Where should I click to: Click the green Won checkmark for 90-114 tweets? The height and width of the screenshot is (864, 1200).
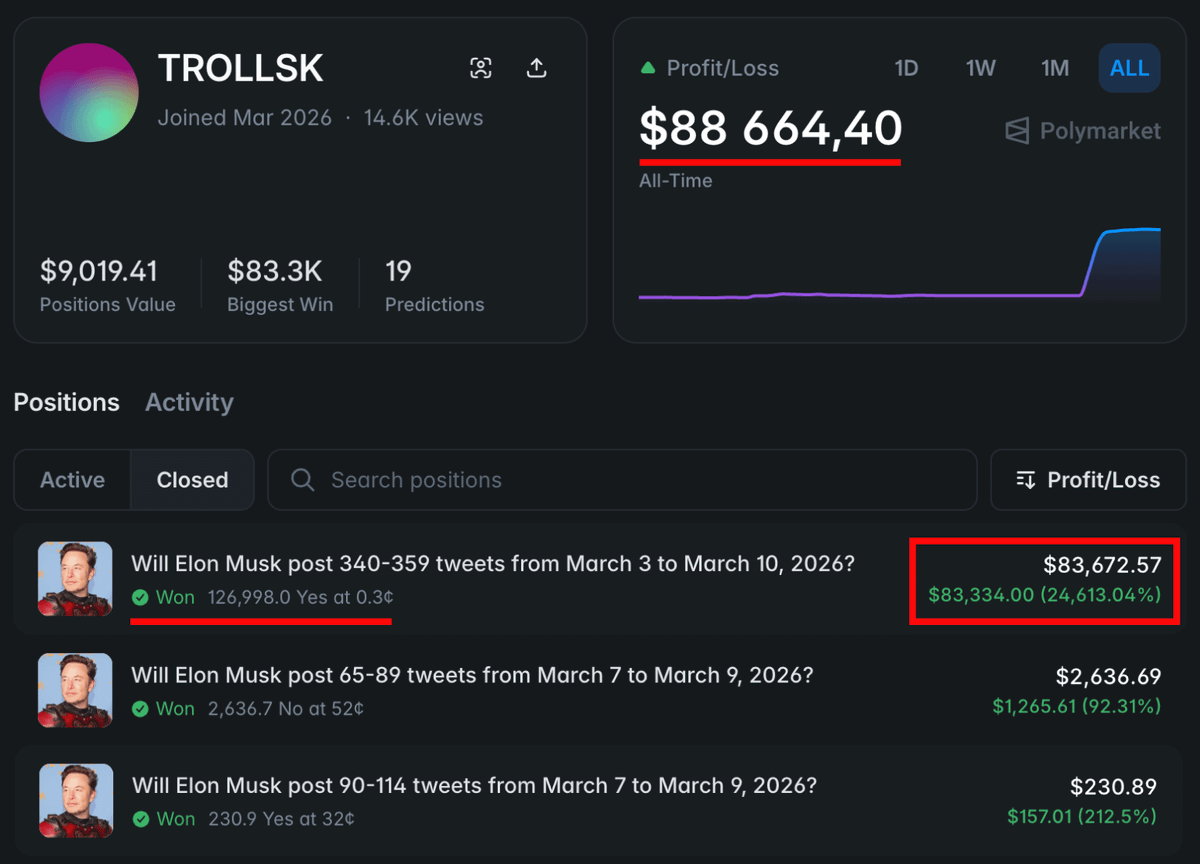point(140,819)
